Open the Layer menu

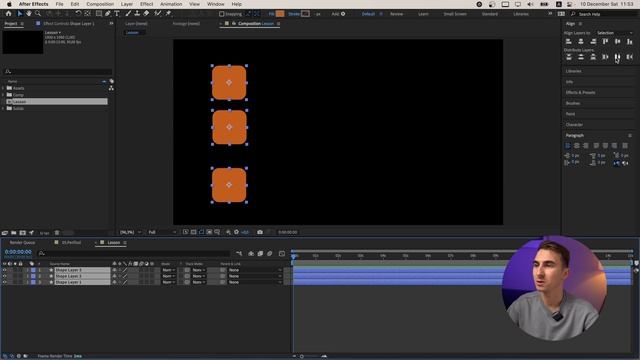pos(127,4)
